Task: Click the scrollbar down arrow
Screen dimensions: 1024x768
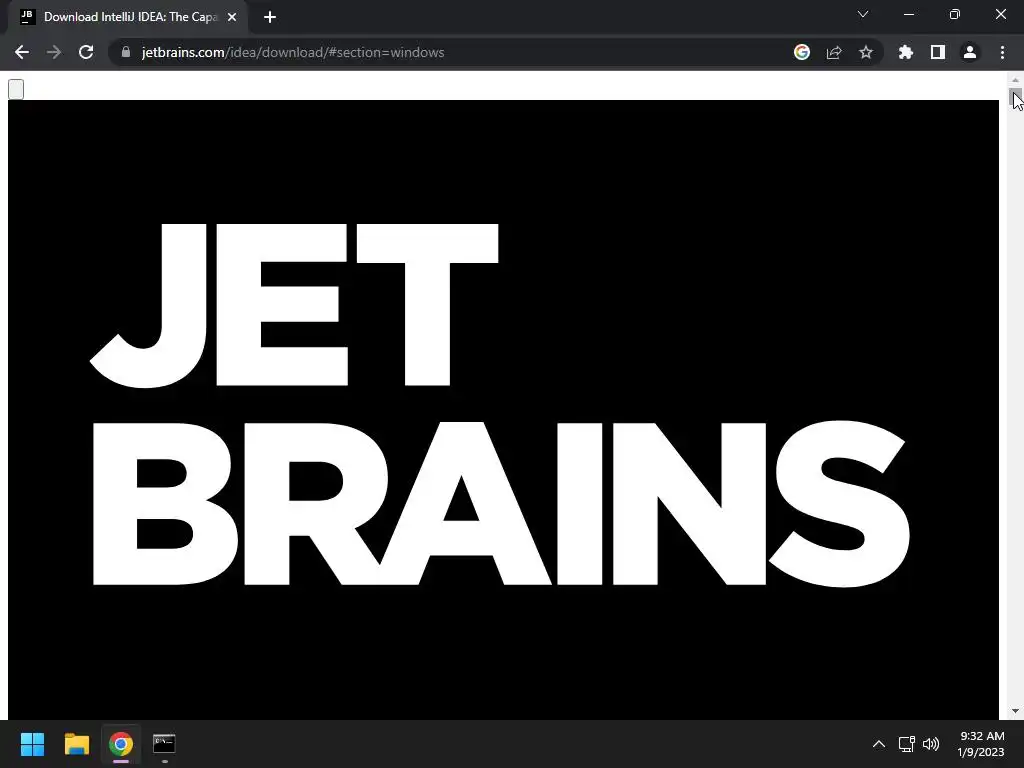Action: pyautogui.click(x=1015, y=711)
